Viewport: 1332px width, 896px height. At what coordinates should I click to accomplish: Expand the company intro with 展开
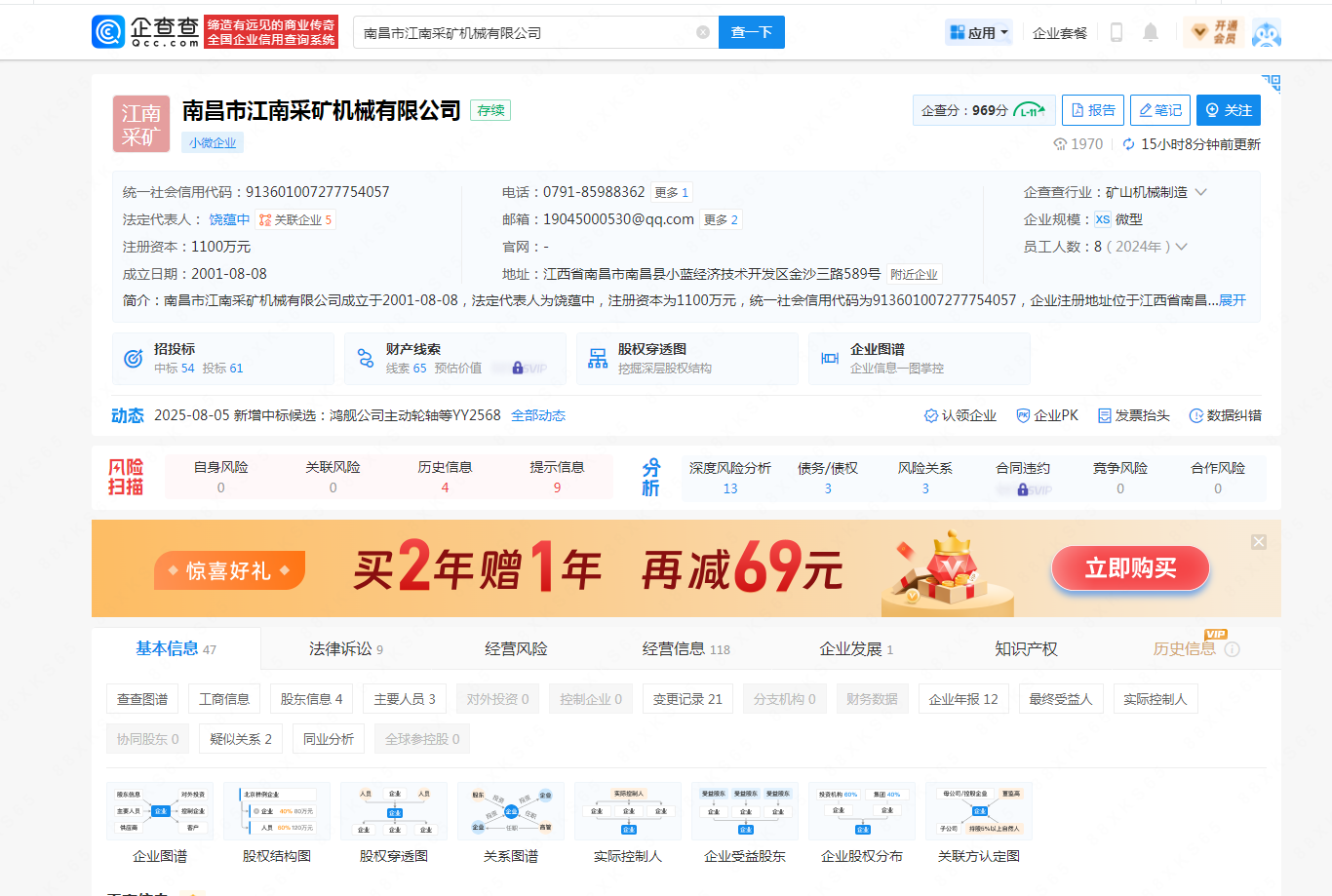(1233, 300)
